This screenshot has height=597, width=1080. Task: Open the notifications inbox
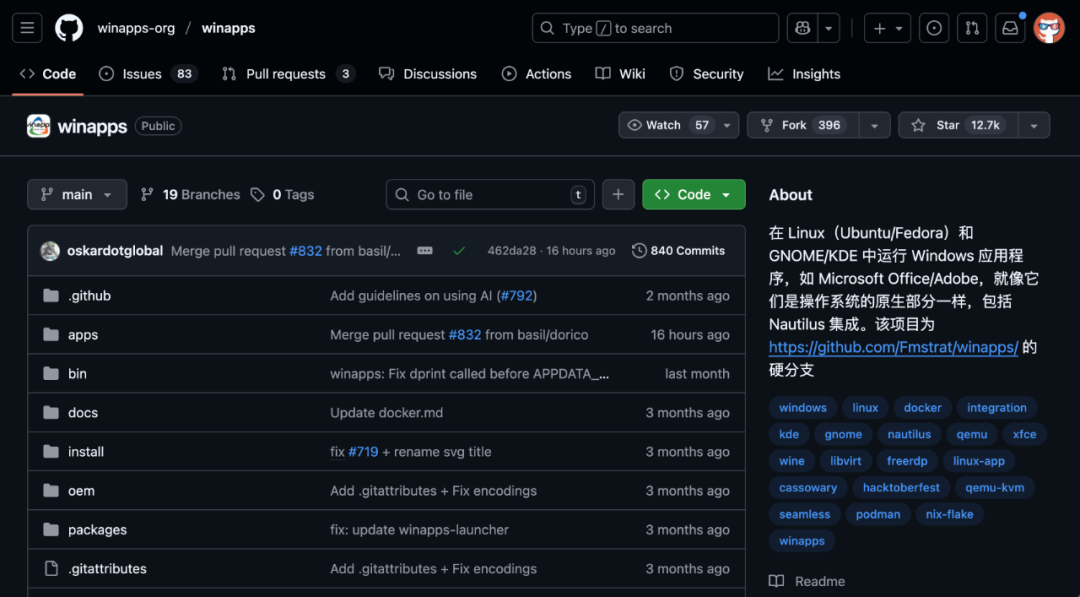1010,28
